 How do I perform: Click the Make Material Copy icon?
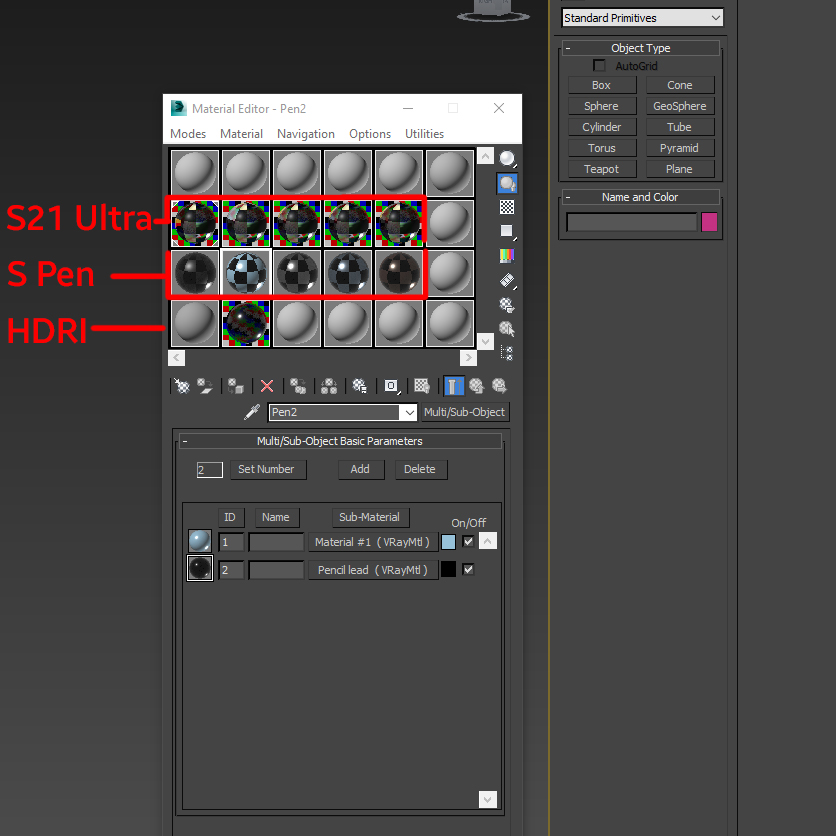click(298, 386)
